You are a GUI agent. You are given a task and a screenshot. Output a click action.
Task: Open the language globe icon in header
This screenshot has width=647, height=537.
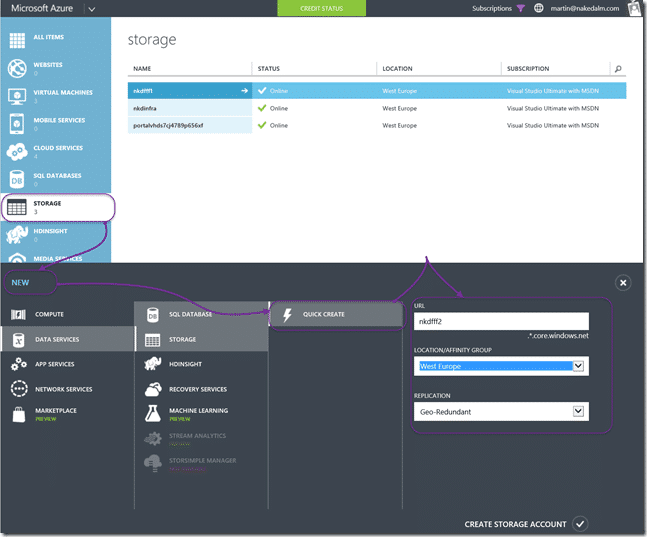[538, 8]
